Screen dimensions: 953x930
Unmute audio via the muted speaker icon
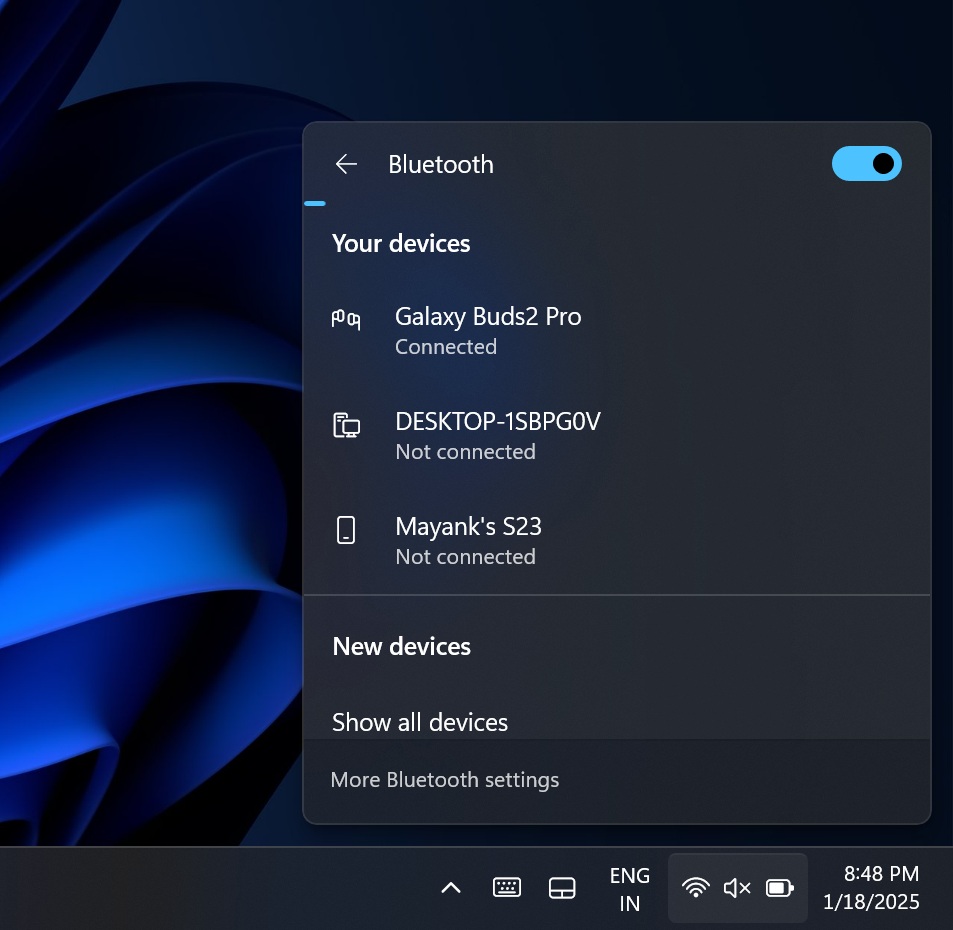pos(737,887)
